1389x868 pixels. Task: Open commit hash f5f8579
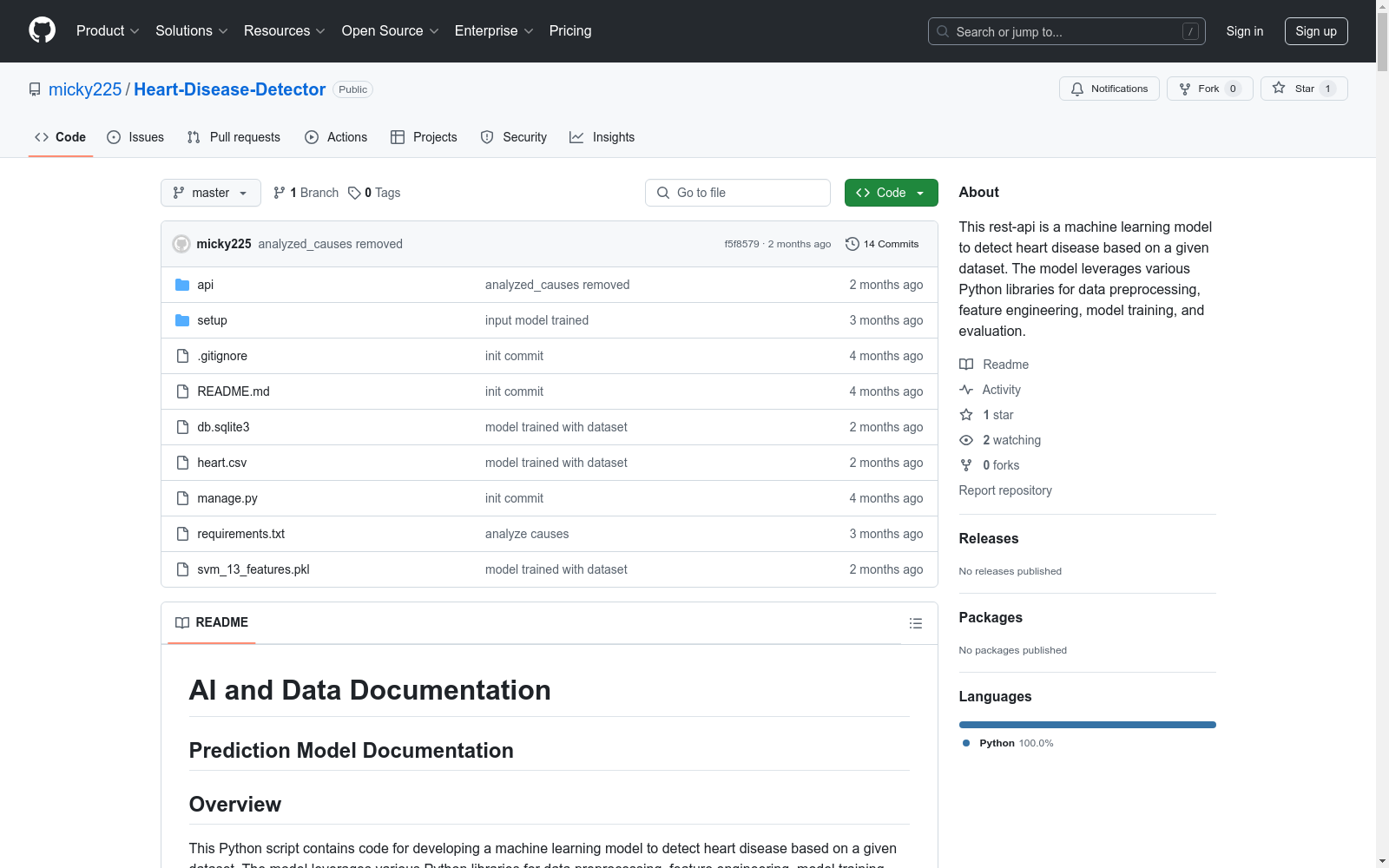click(x=742, y=244)
